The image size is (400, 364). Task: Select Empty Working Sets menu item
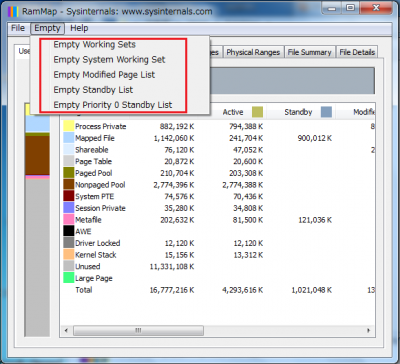(95, 44)
